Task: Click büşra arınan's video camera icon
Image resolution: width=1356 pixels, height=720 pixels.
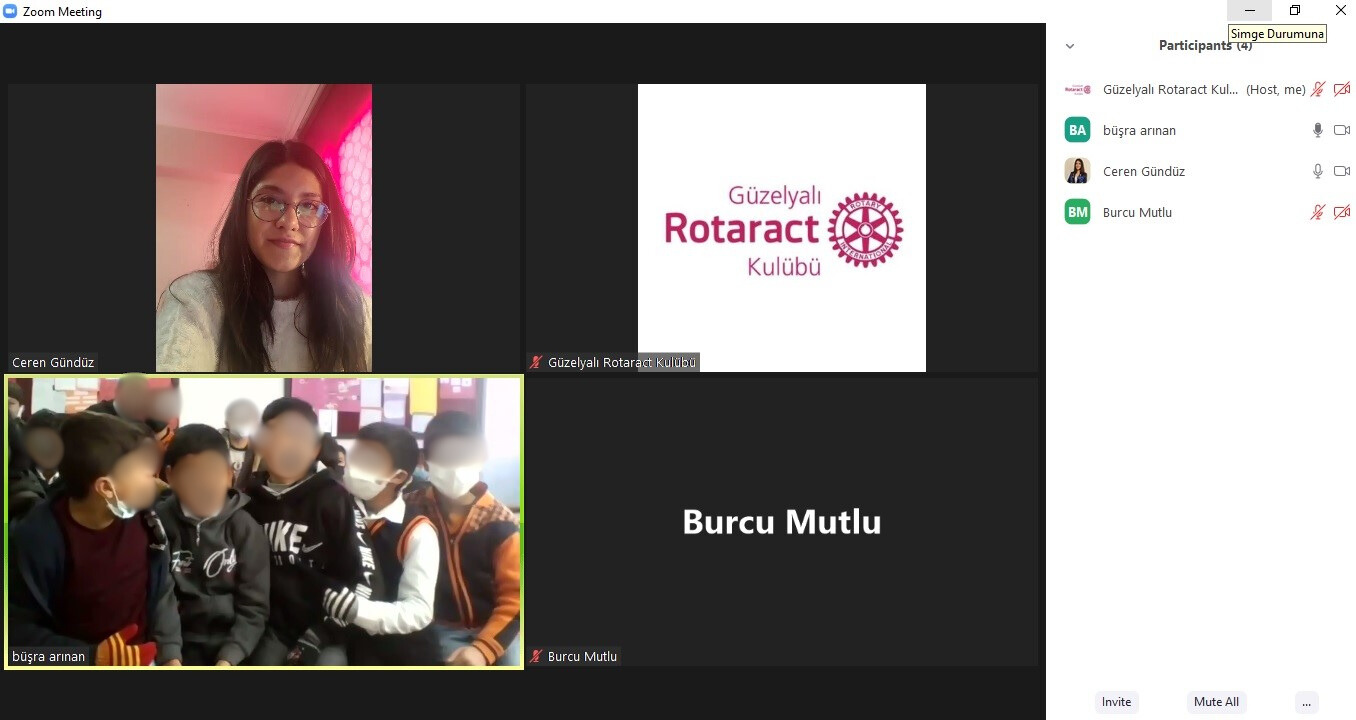Action: coord(1342,130)
